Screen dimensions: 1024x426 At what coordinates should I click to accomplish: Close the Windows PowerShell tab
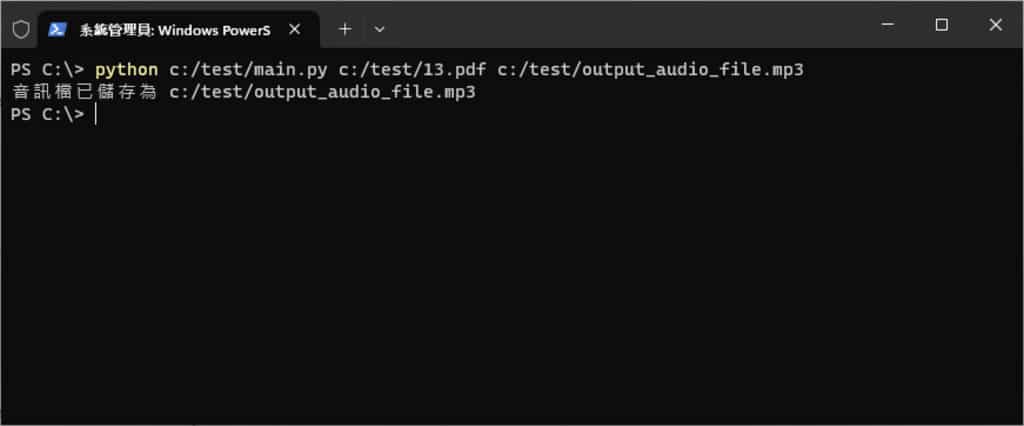coord(294,30)
